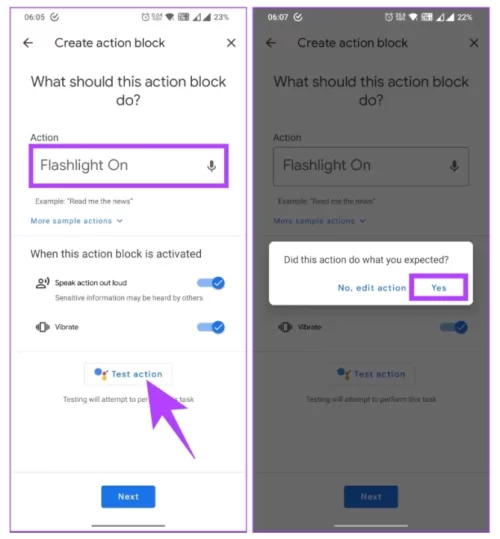Click the Flashlight On action text field on left
Viewport: 500px width, 539px height.
[x=129, y=166]
